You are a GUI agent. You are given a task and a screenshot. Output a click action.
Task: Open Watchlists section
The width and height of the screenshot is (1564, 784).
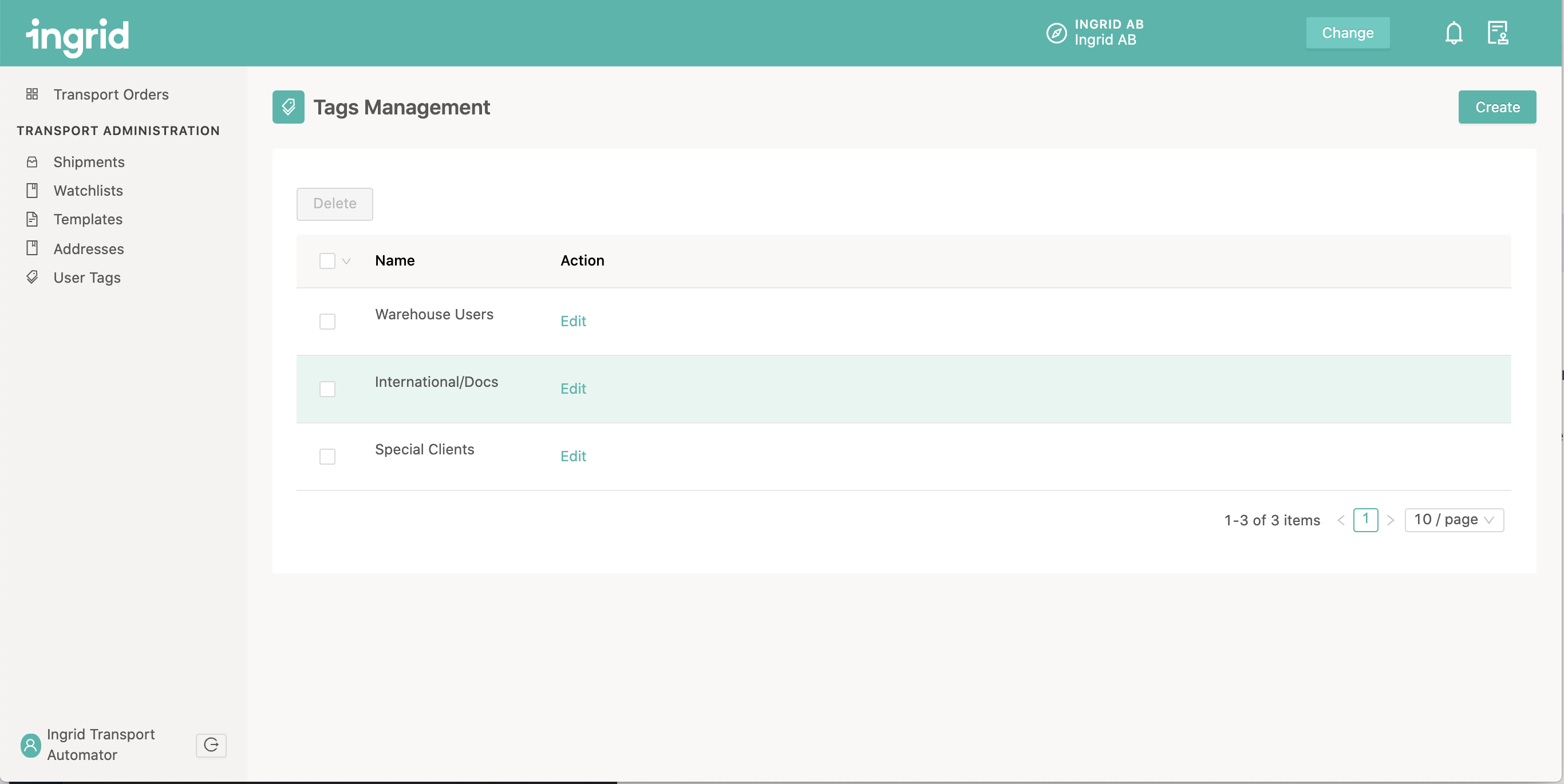(x=88, y=189)
